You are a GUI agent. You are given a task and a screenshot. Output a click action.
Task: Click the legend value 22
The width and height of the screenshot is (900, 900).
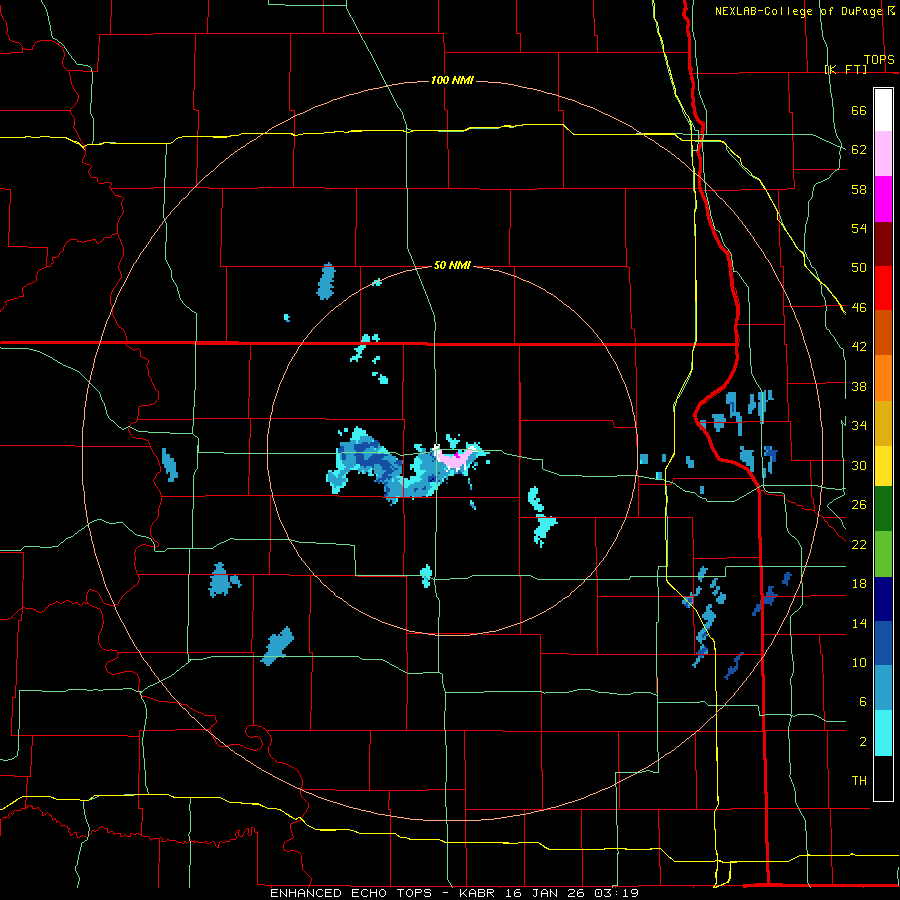(x=859, y=544)
